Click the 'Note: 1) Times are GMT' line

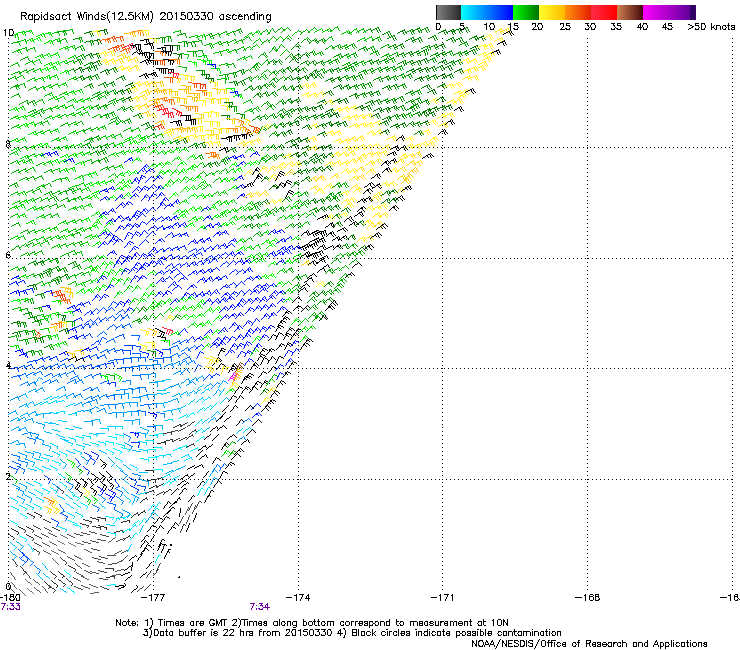coord(311,623)
